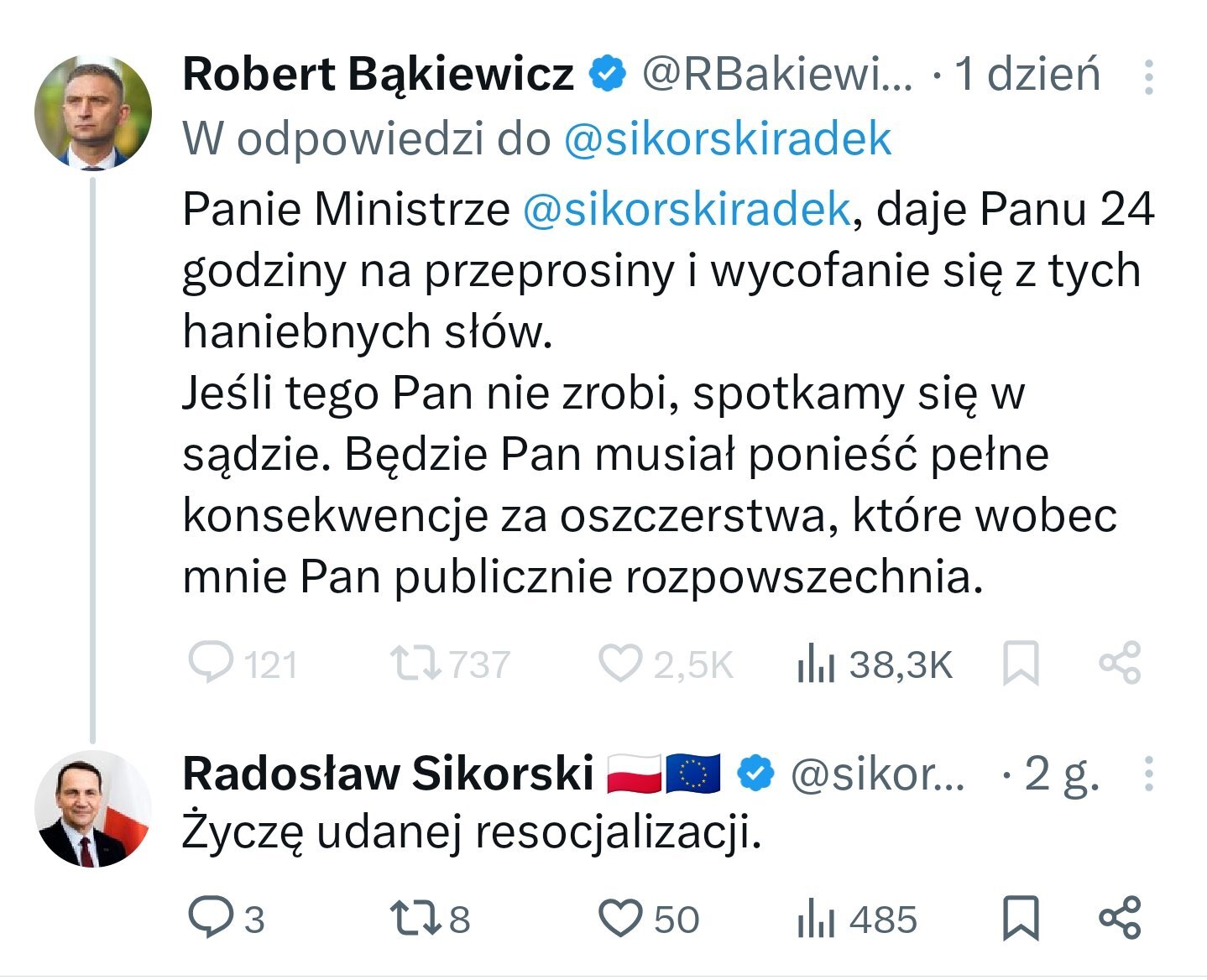Click @sikorskiradek mention in tweet body

[x=687, y=209]
